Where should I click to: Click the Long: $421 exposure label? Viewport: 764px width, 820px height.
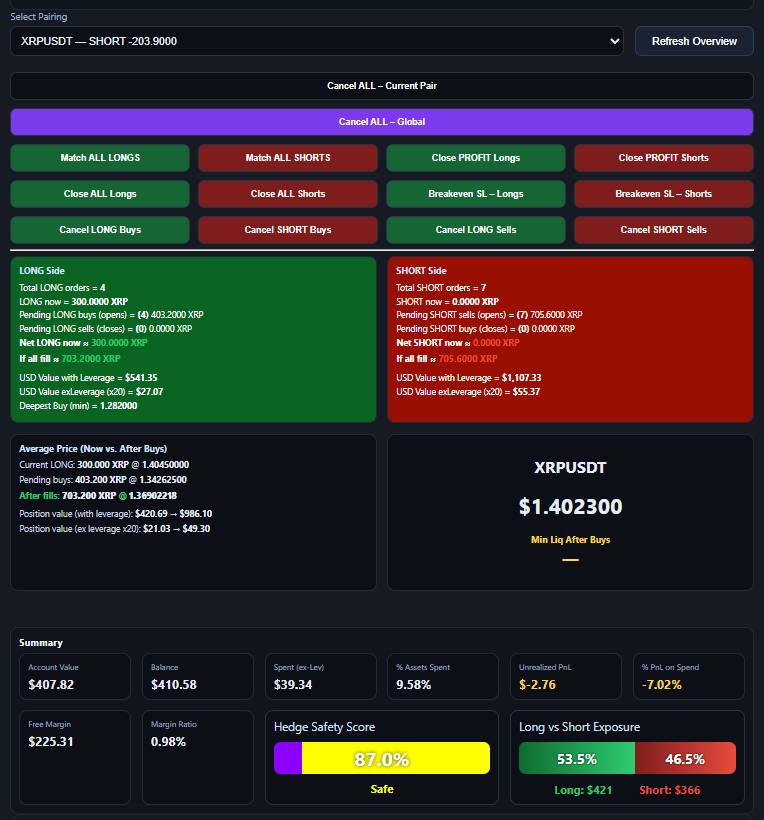[x=583, y=790]
